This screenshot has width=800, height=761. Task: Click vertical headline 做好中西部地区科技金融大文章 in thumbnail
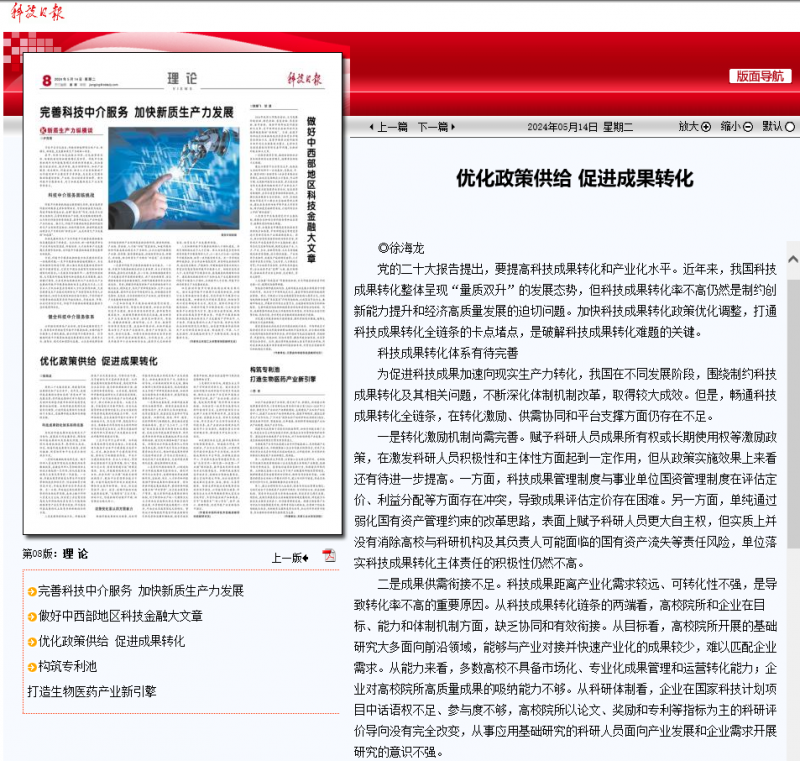pos(311,189)
